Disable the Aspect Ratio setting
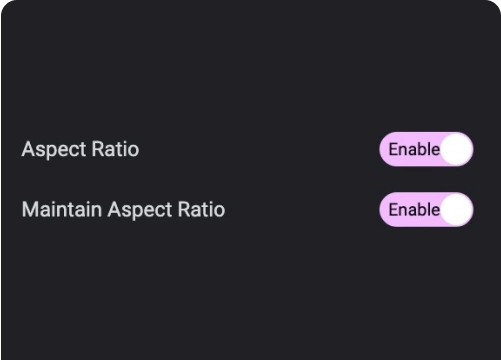Screen dimensions: 501x360 (426, 149)
